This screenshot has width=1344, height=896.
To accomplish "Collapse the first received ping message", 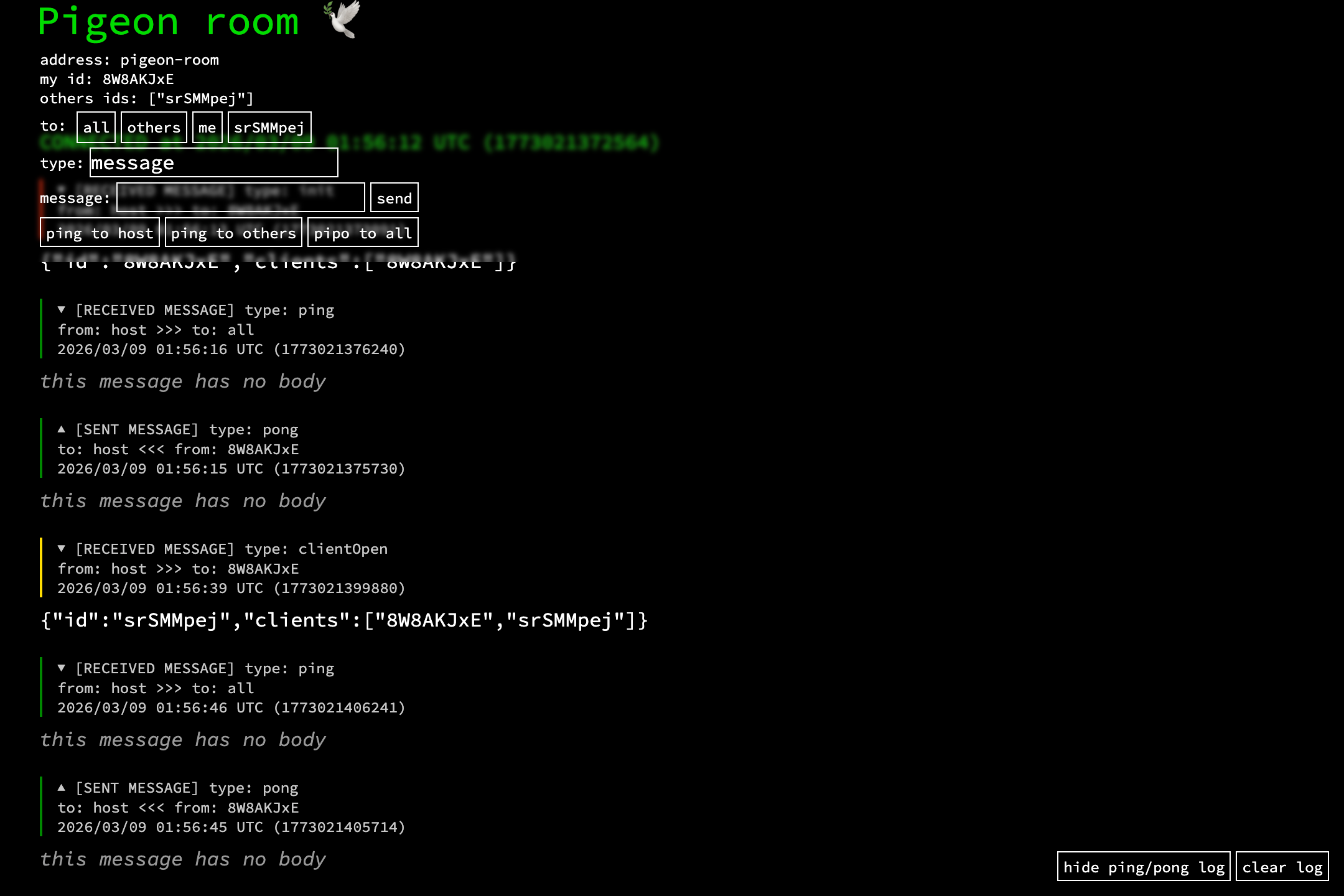I will (62, 309).
